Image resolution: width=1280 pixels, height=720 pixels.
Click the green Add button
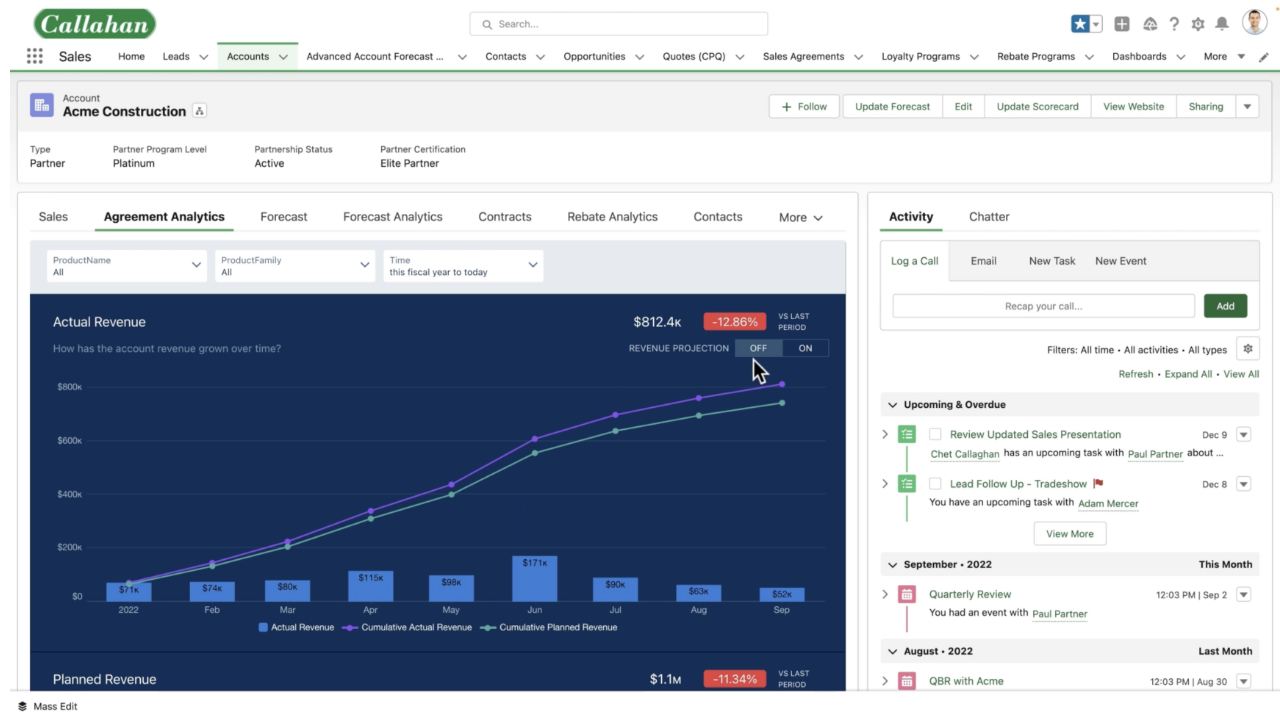[x=1225, y=306]
